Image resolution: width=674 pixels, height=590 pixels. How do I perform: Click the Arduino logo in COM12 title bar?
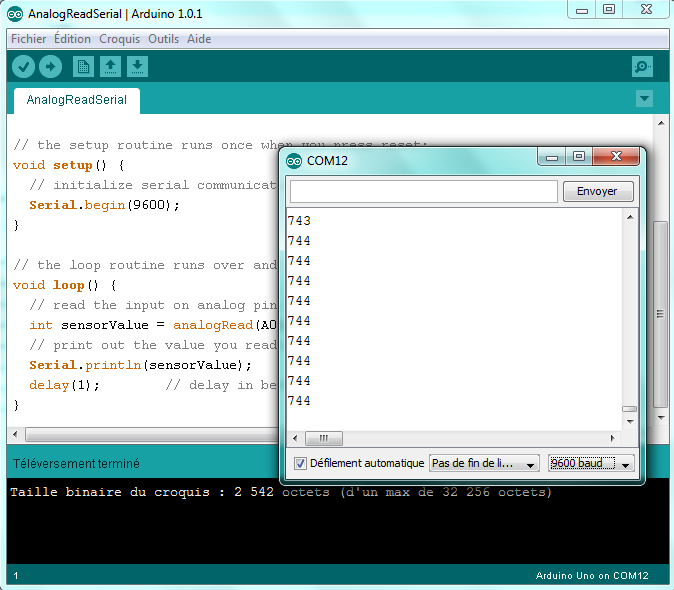pos(294,161)
